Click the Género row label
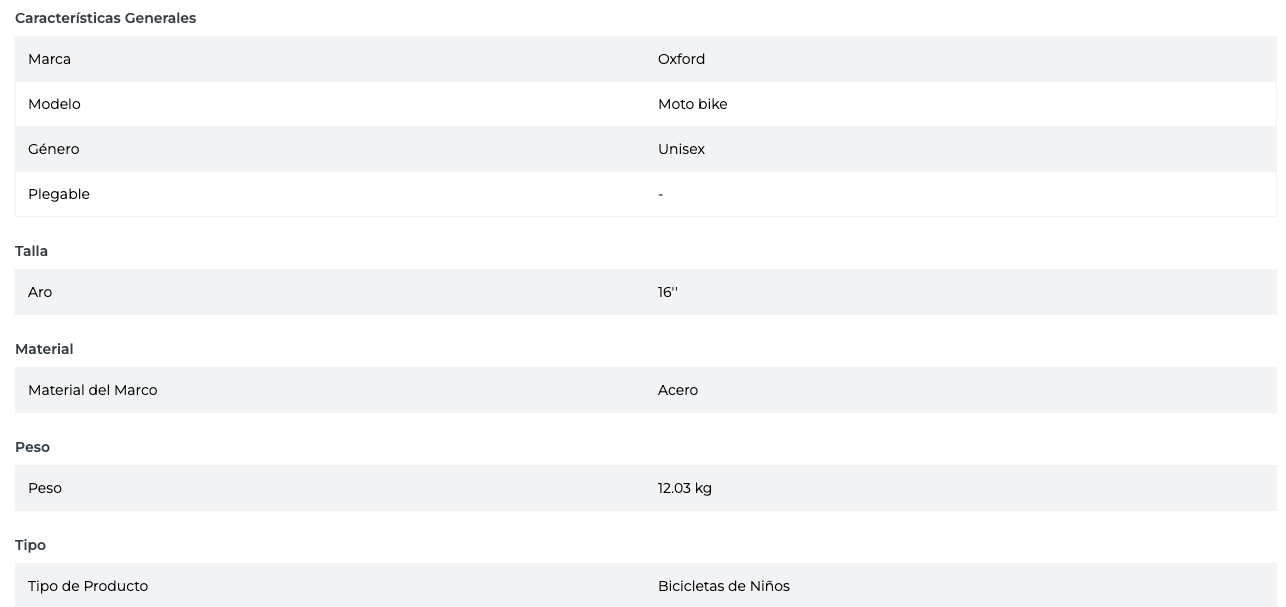The height and width of the screenshot is (607, 1286). tap(53, 149)
